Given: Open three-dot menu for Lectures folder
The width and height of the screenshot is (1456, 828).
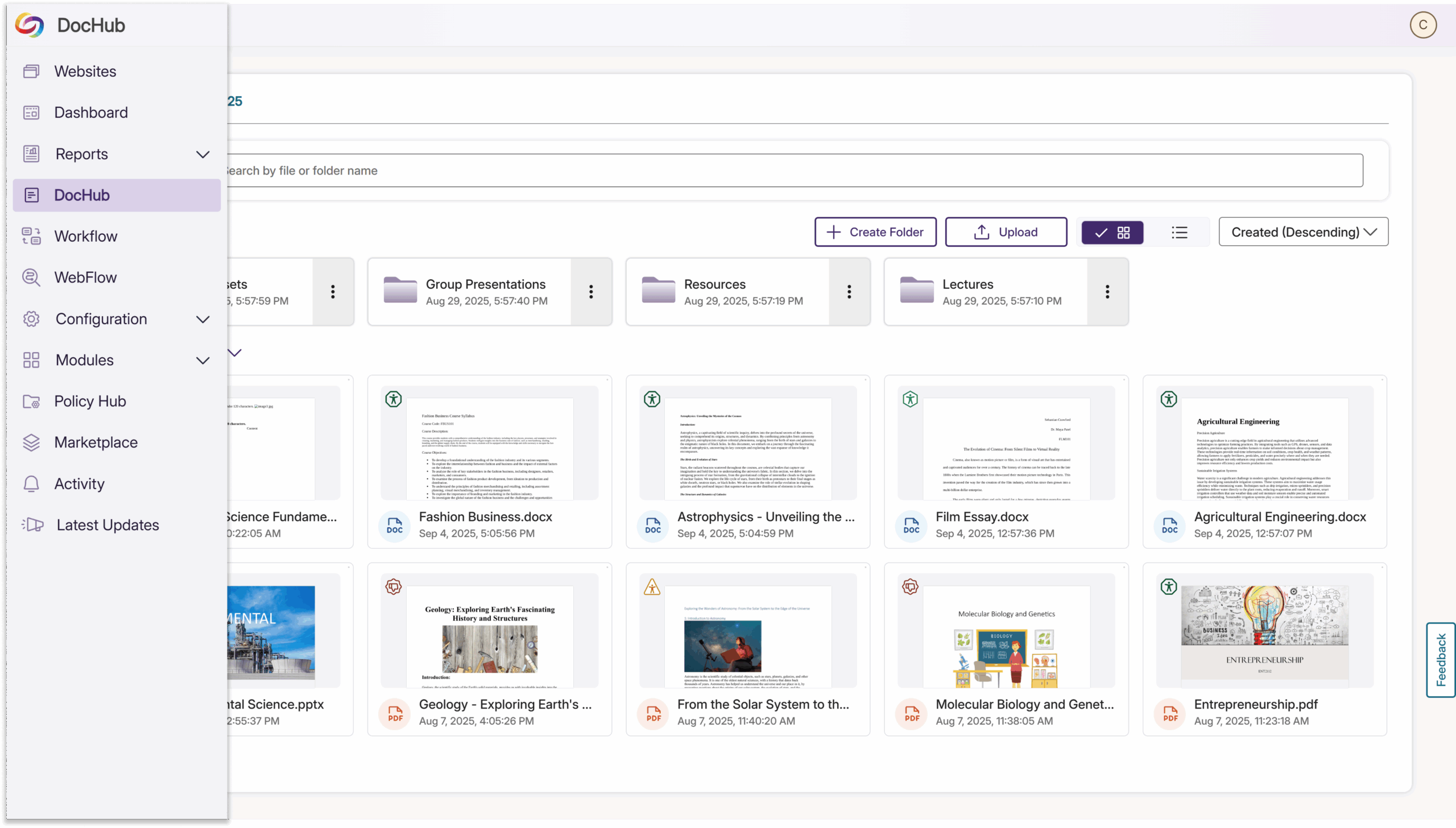Looking at the screenshot, I should pos(1107,292).
